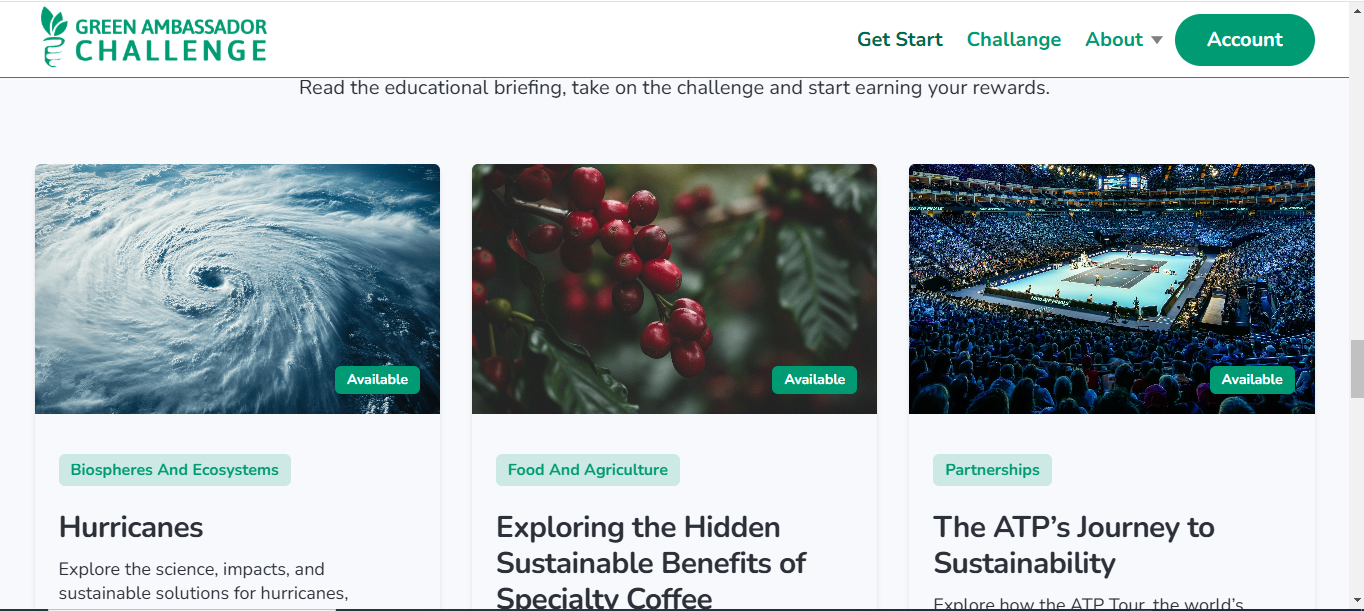Click the vertical scrollbar thumb
1364x611 pixels.
coord(1356,369)
